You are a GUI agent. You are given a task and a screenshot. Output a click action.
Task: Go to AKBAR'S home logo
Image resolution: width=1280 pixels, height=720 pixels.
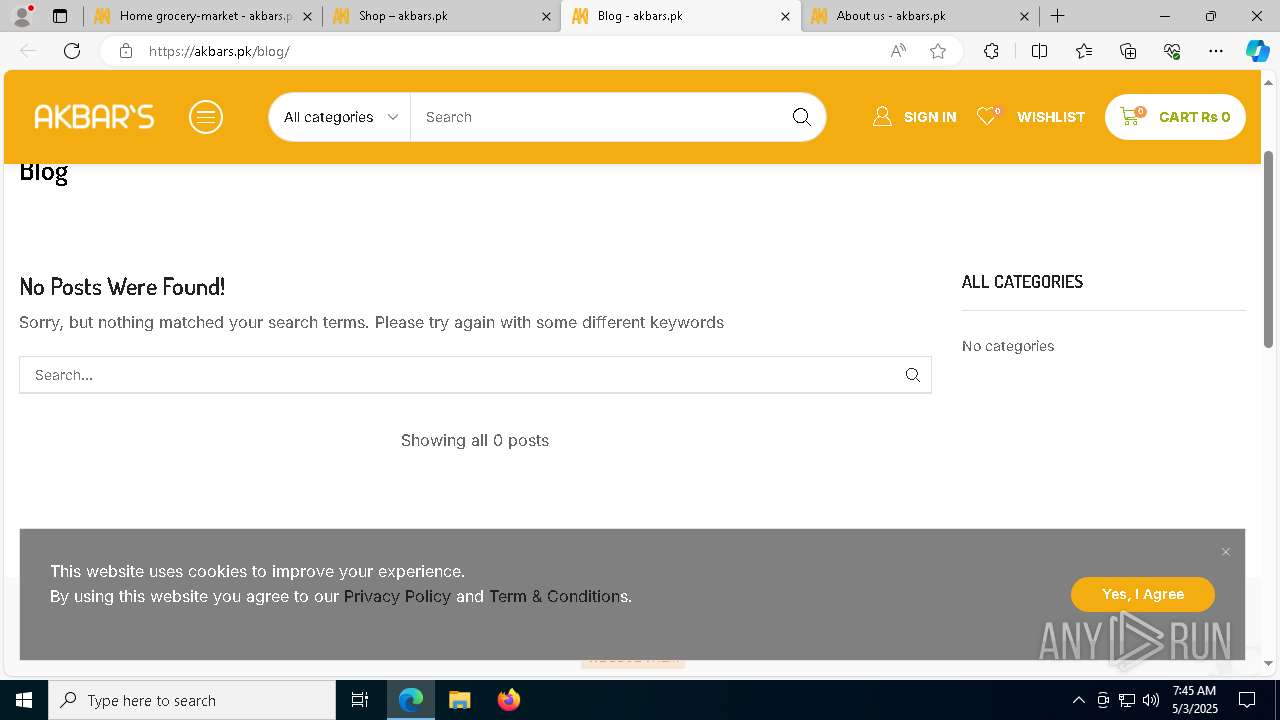[x=94, y=117]
